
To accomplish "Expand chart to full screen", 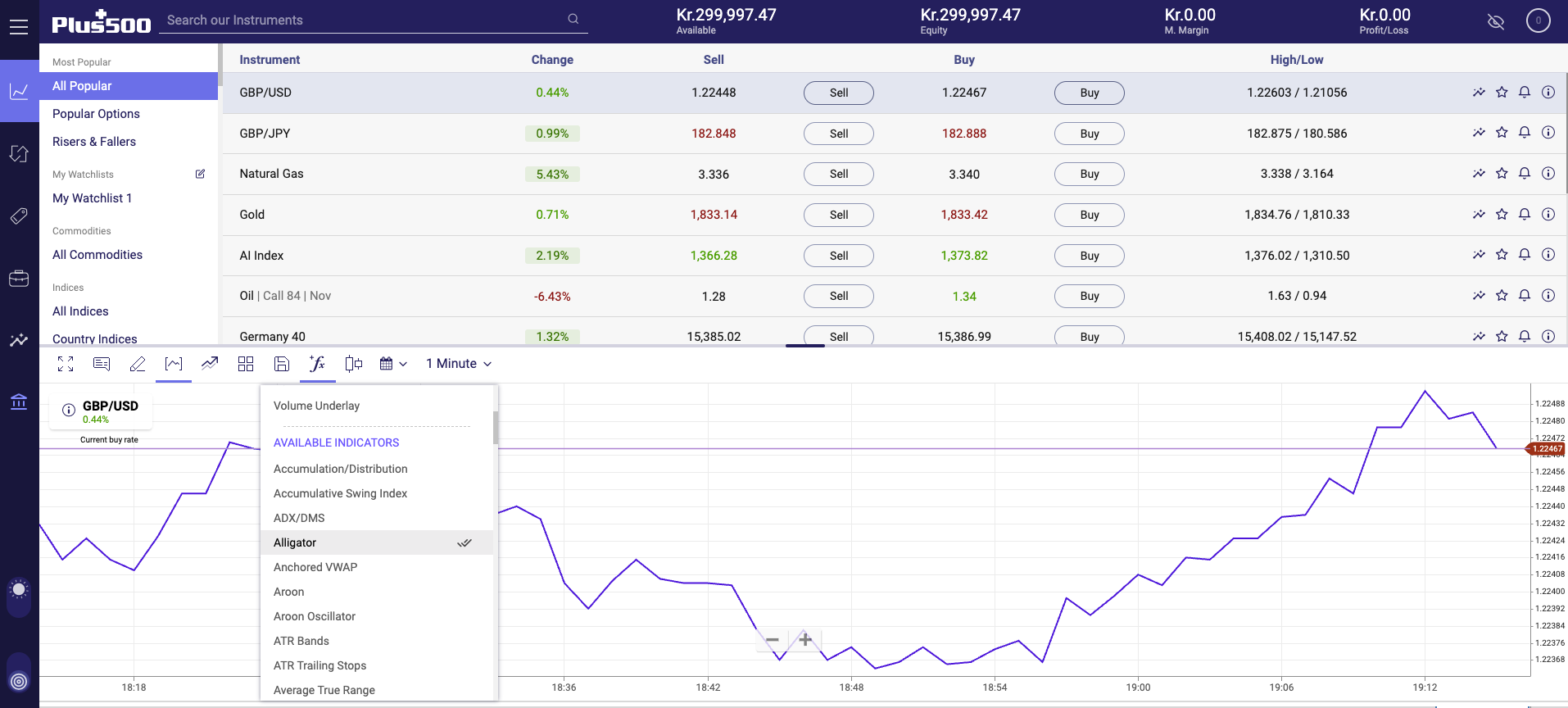I will tap(66, 364).
